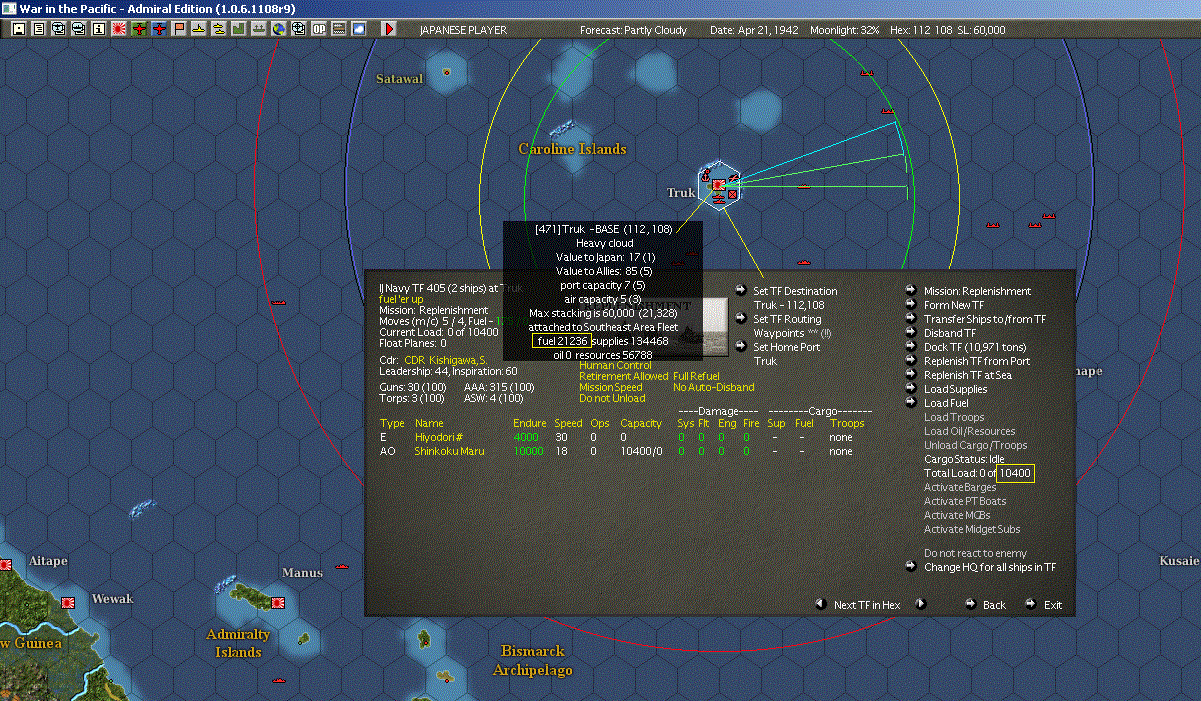The width and height of the screenshot is (1201, 701).
Task: Go to previous TF in hex arrow
Action: 820,604
